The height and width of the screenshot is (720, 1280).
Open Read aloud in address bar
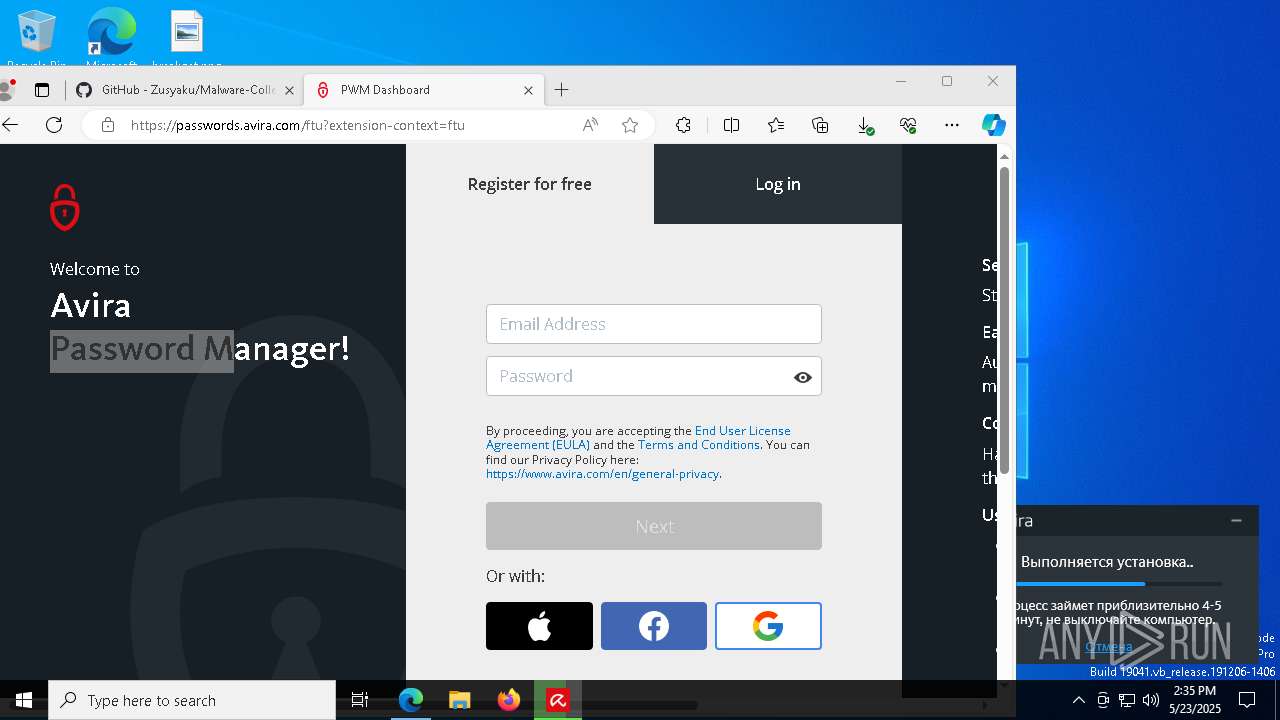coord(590,125)
